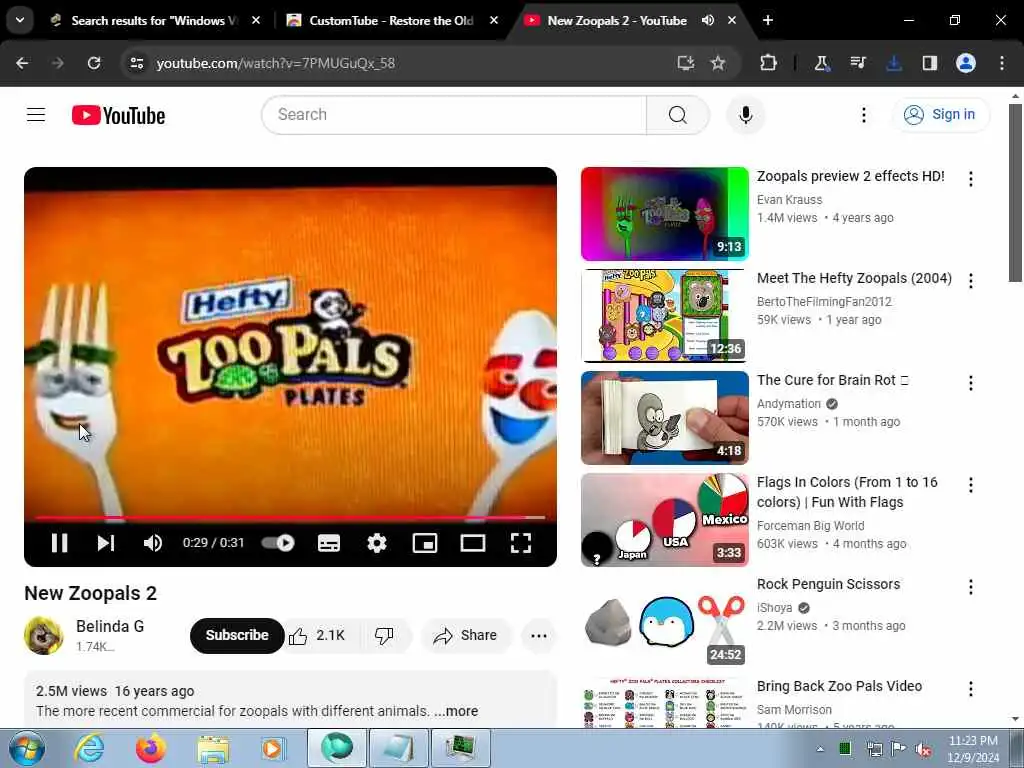Open browser downloads icon
This screenshot has width=1024, height=768.
pyautogui.click(x=893, y=63)
